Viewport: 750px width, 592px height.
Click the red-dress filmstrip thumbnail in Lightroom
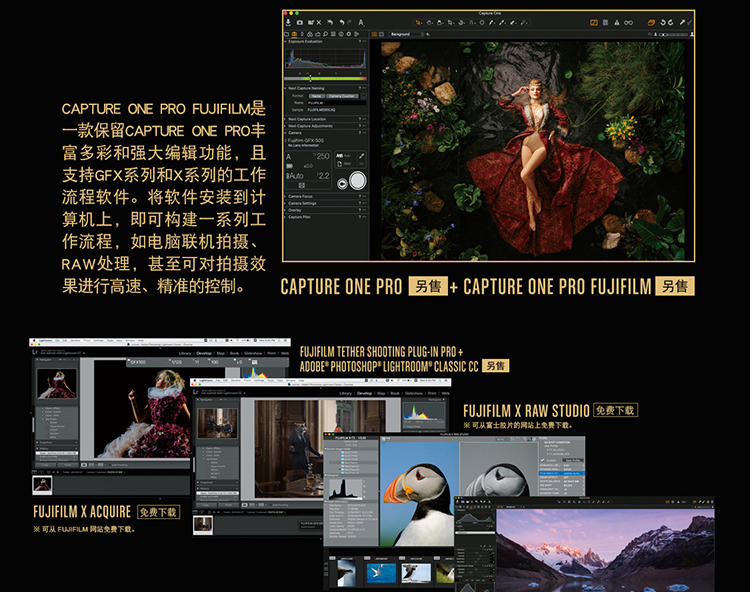tap(42, 485)
